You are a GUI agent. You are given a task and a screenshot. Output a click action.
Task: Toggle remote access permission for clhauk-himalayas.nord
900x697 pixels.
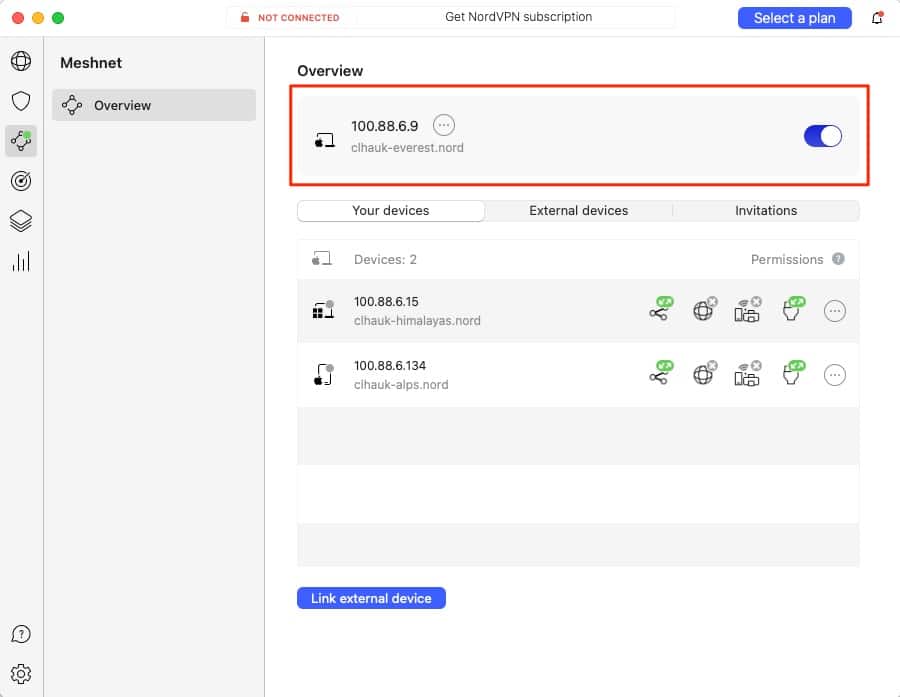[x=659, y=311]
